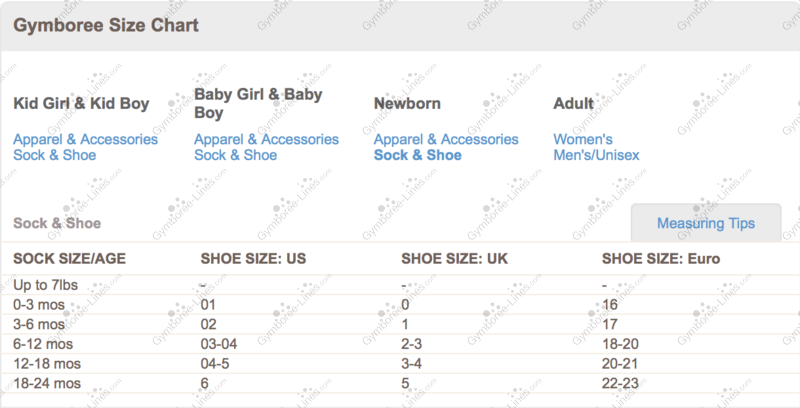Click the Gymboree Size Chart title
The width and height of the screenshot is (800, 408).
tap(105, 24)
